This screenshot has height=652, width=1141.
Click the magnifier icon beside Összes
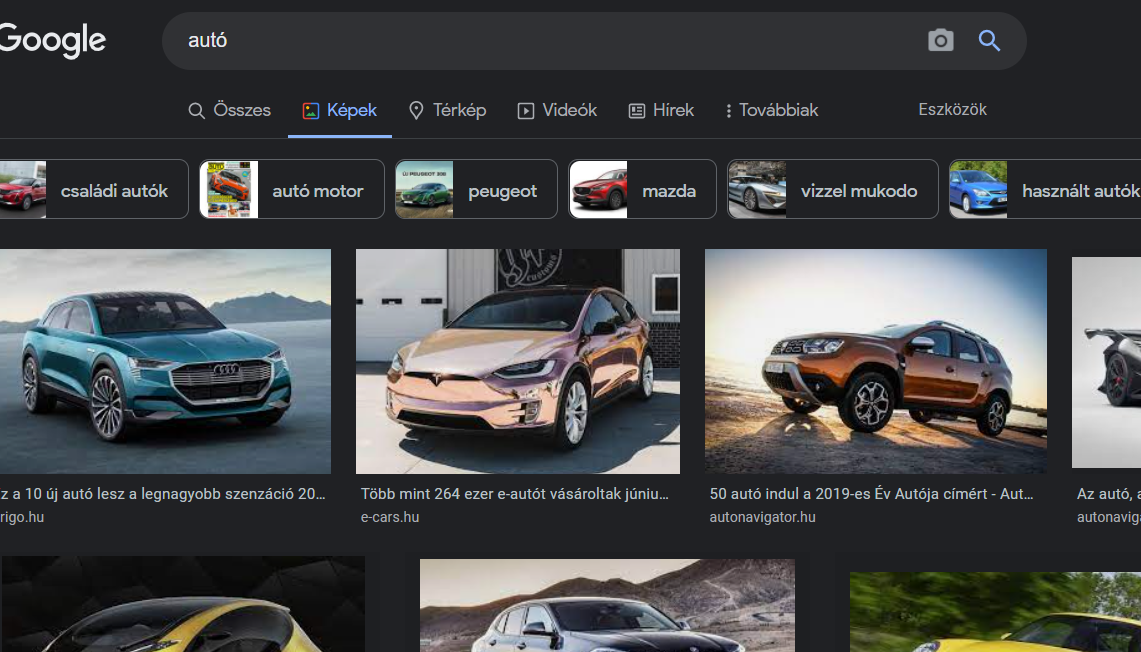pos(196,111)
